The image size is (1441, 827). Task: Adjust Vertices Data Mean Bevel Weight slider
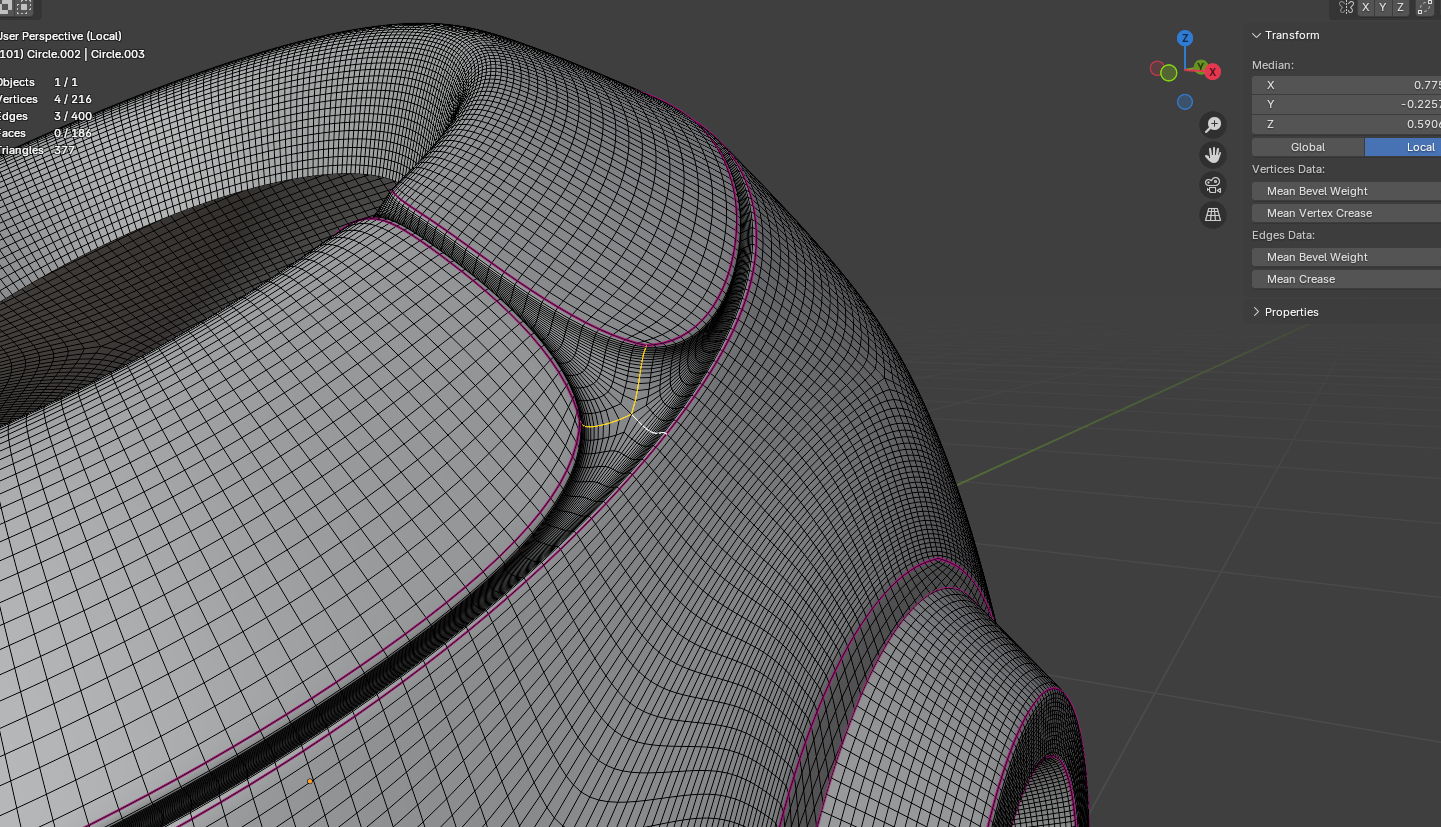[1346, 191]
